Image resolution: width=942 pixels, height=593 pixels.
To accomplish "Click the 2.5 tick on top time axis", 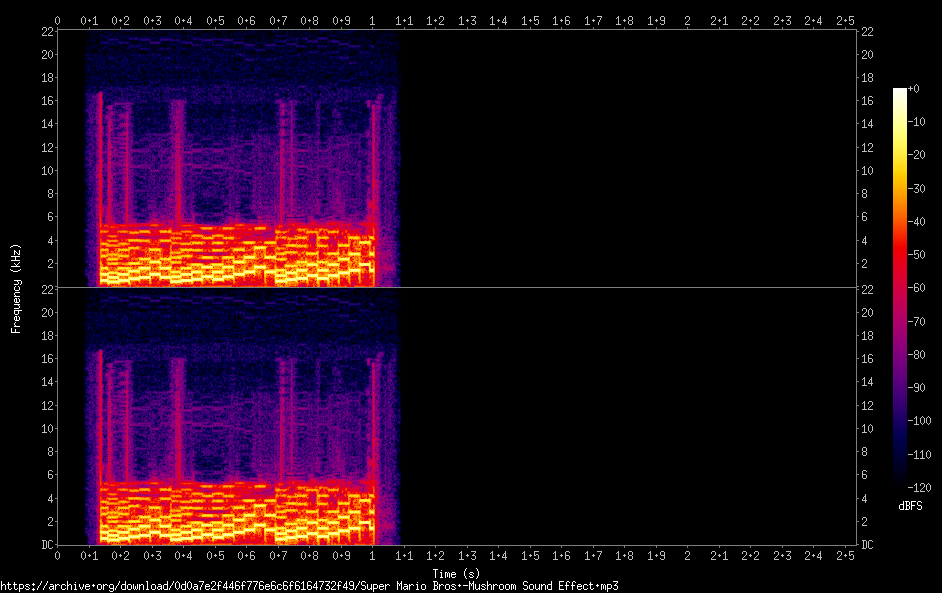I will coord(845,20).
